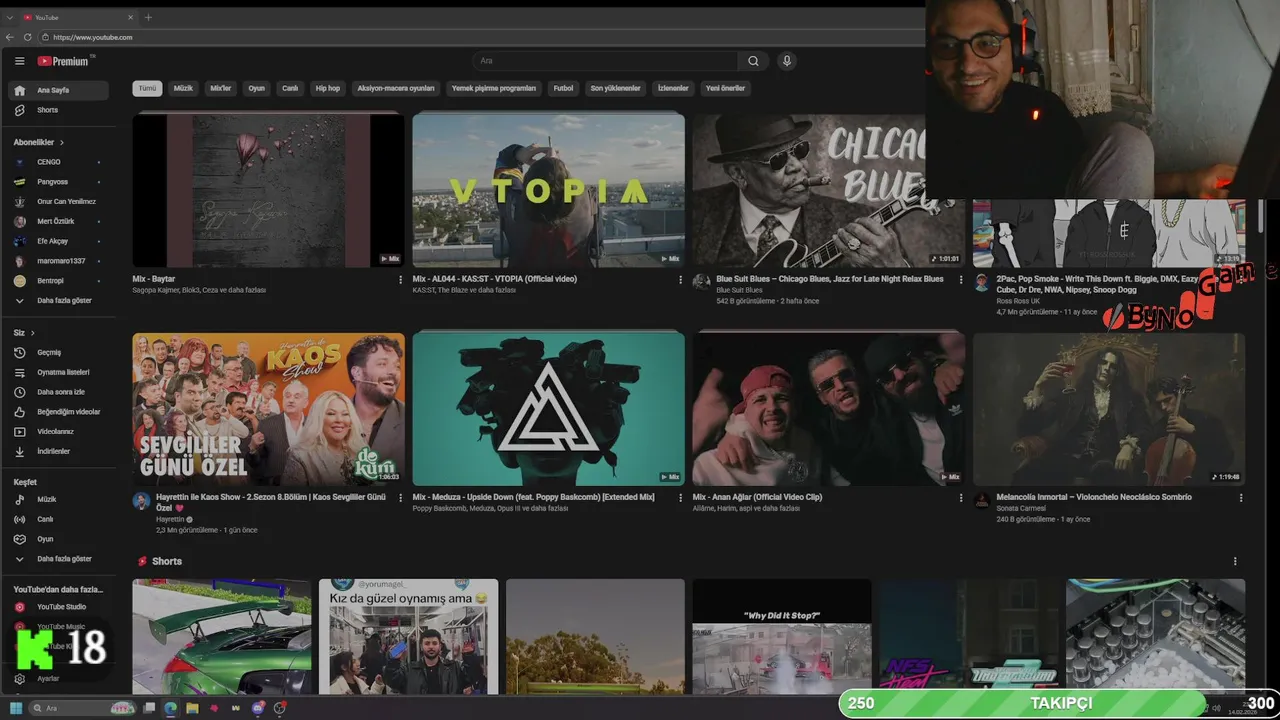1280x720 pixels.
Task: Open more options for Meduza Upside Down mix
Action: (x=681, y=498)
